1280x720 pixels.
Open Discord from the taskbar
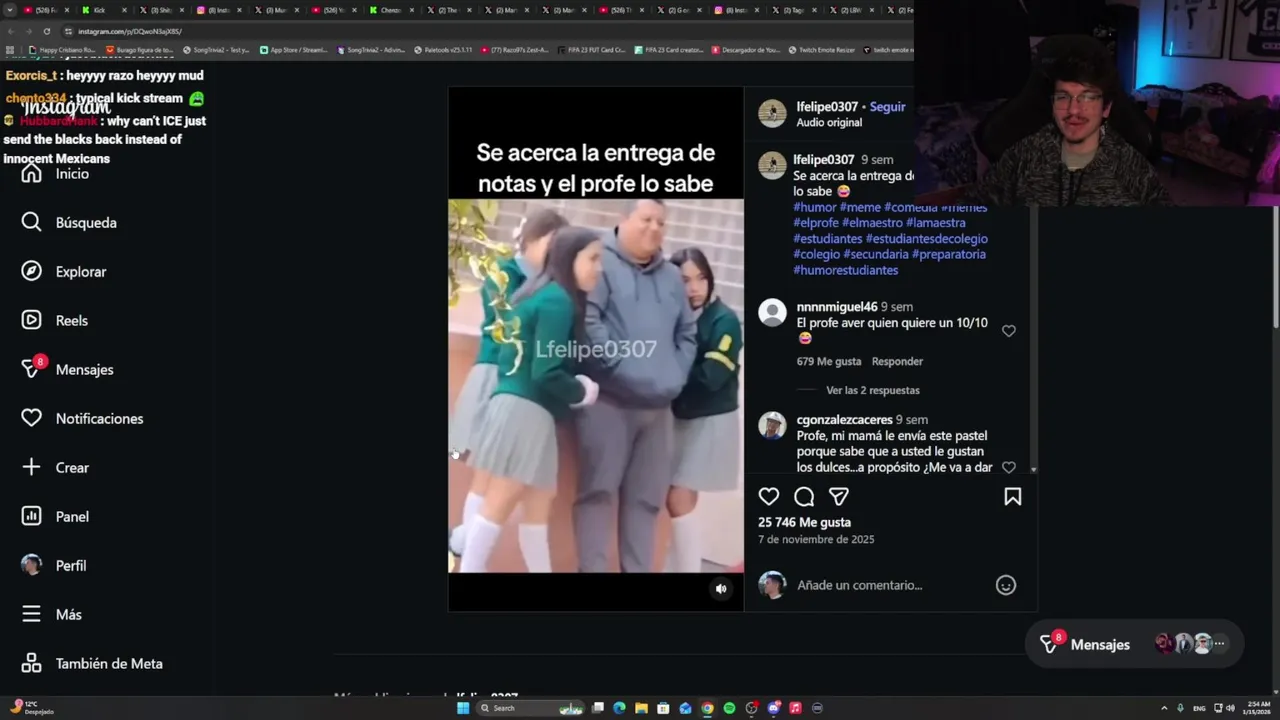[x=773, y=708]
